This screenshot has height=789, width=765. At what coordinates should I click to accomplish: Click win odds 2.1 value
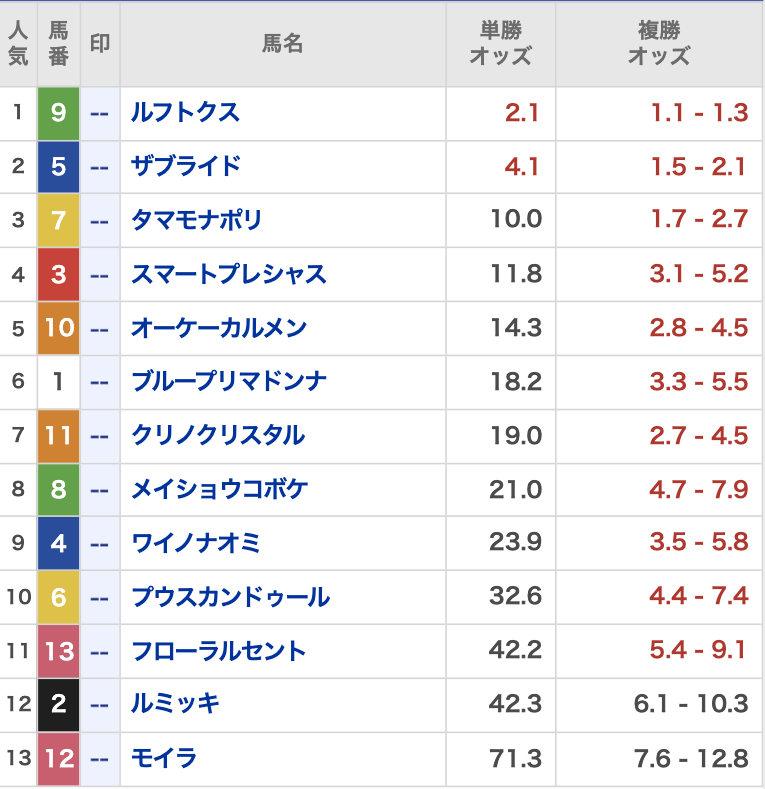522,112
